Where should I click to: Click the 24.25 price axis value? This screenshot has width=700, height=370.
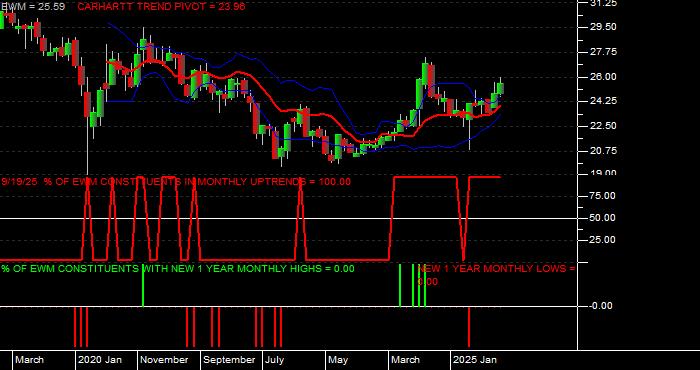click(x=604, y=101)
